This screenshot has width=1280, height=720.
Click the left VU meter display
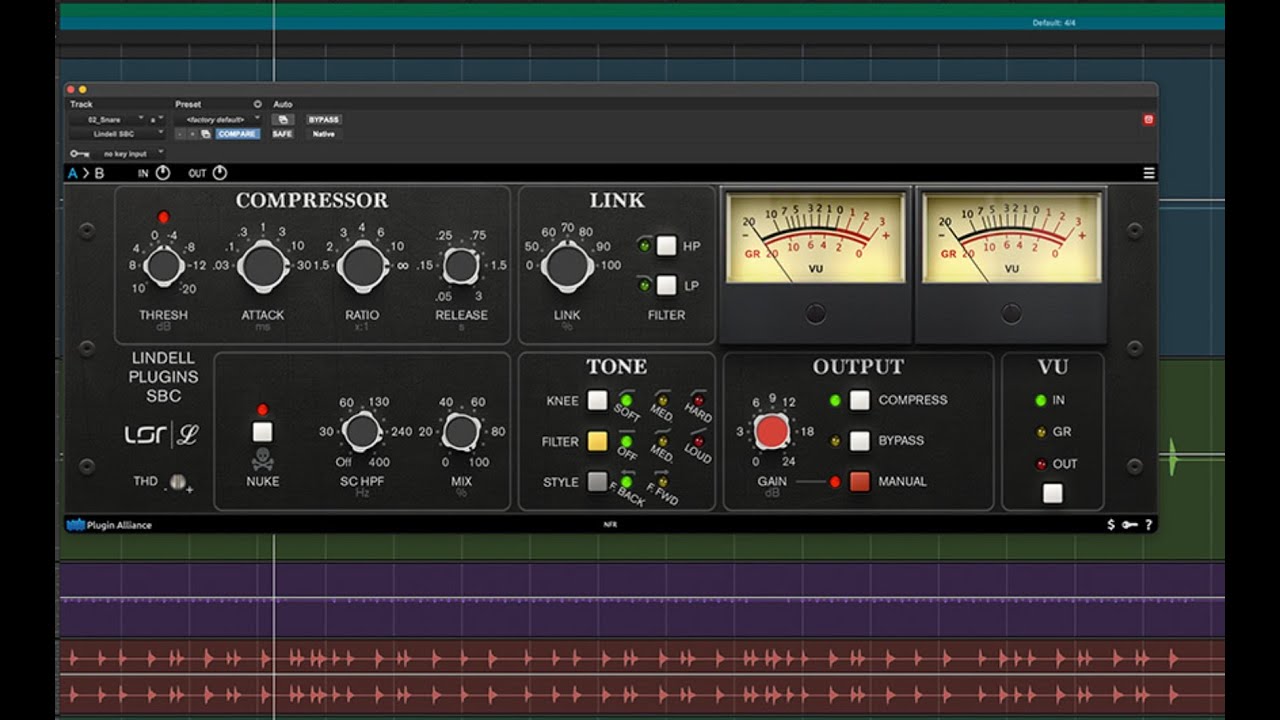pos(815,238)
